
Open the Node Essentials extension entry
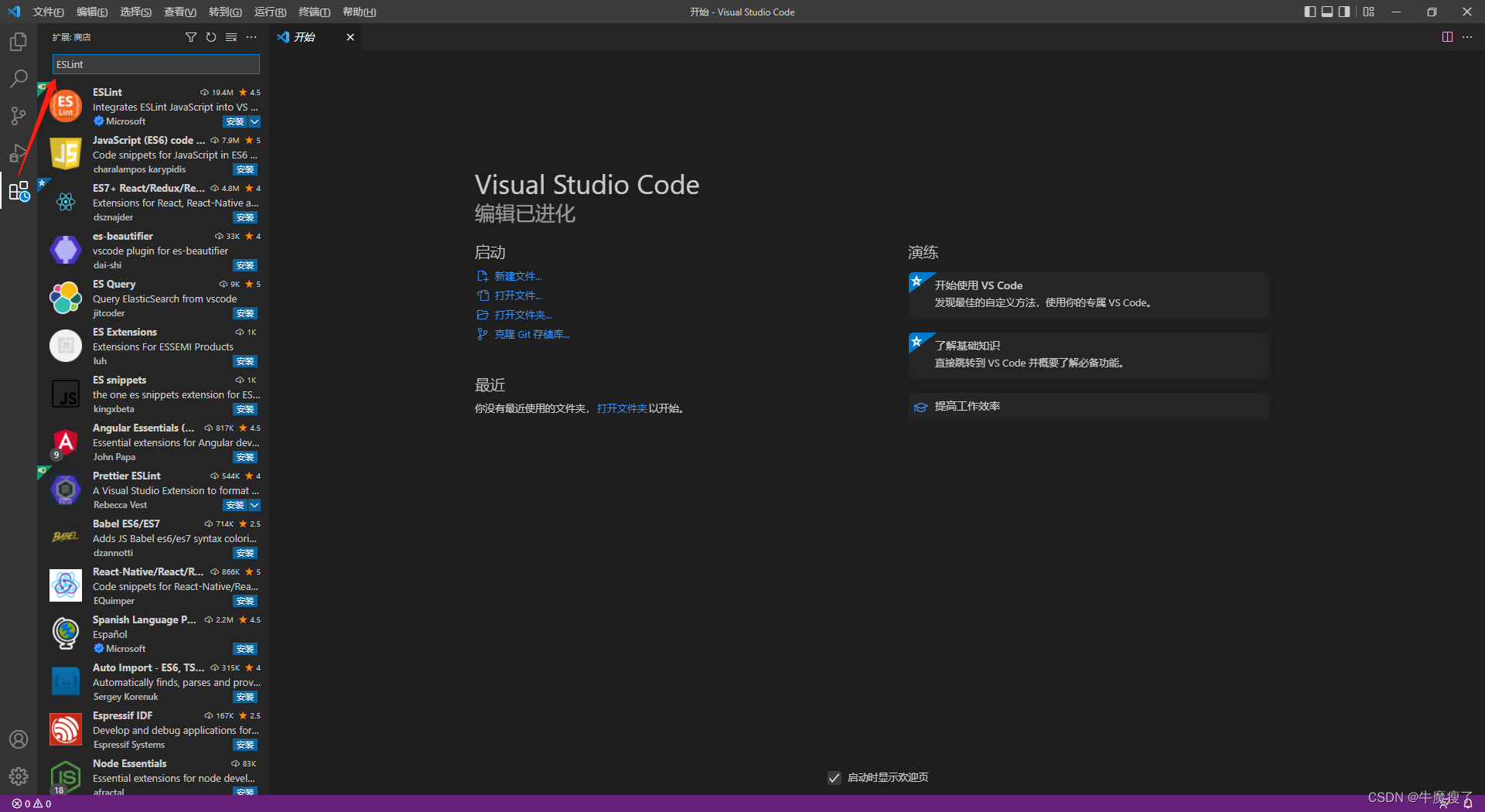coord(153,777)
